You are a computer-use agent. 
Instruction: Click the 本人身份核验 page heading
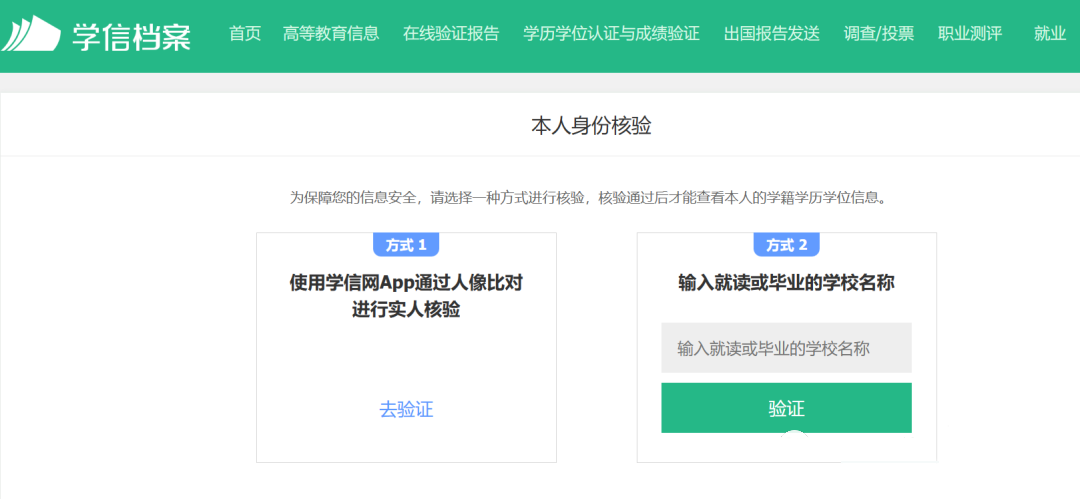[592, 126]
